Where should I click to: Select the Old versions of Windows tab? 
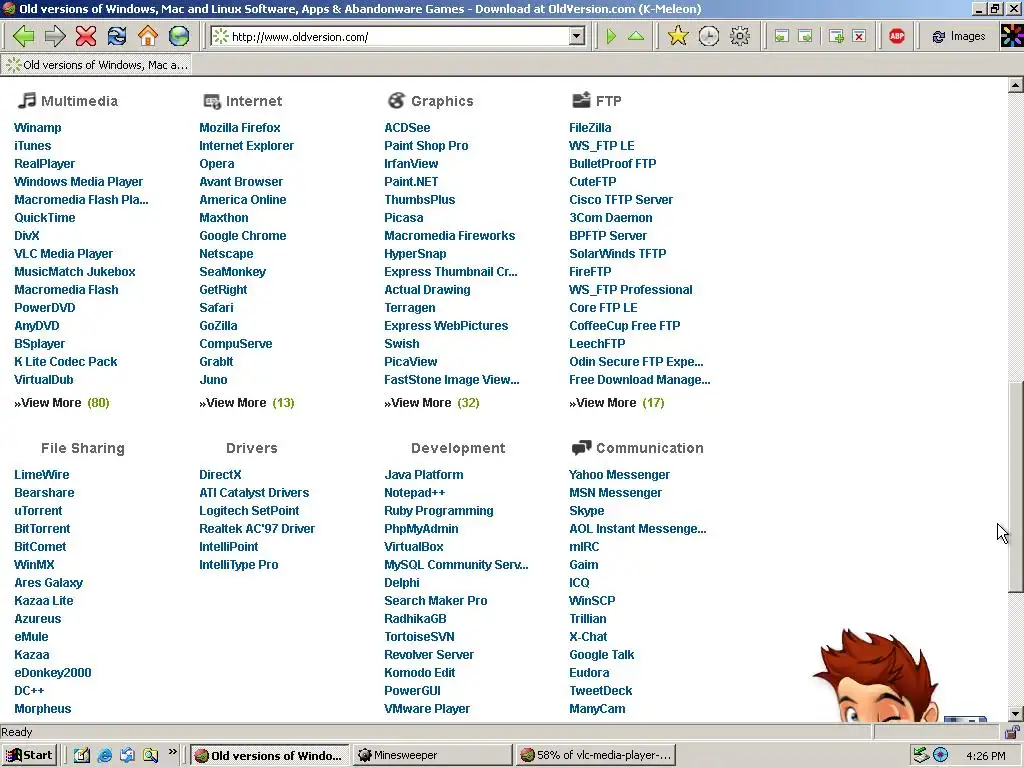coord(97,65)
